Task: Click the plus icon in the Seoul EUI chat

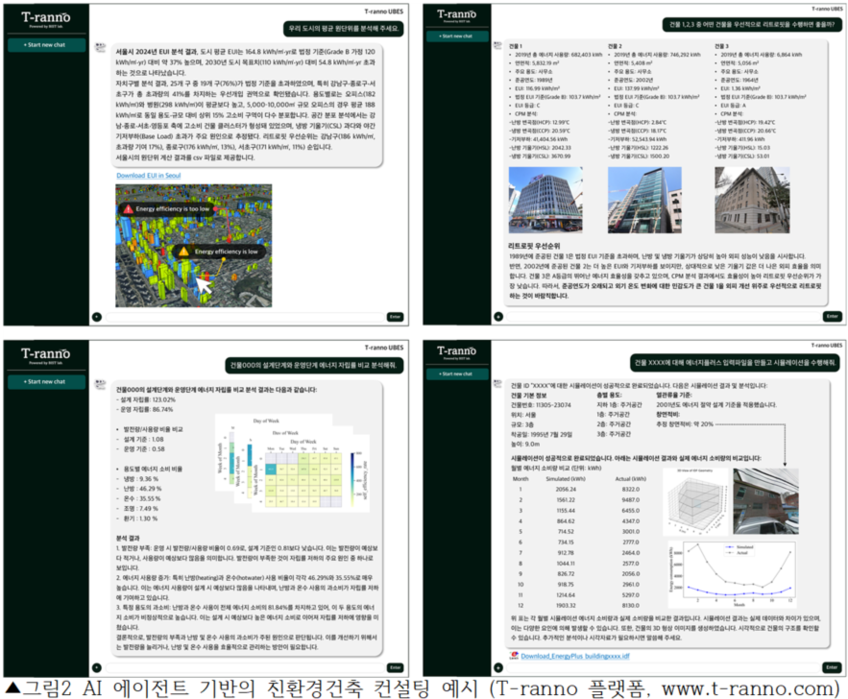Action: [97, 317]
